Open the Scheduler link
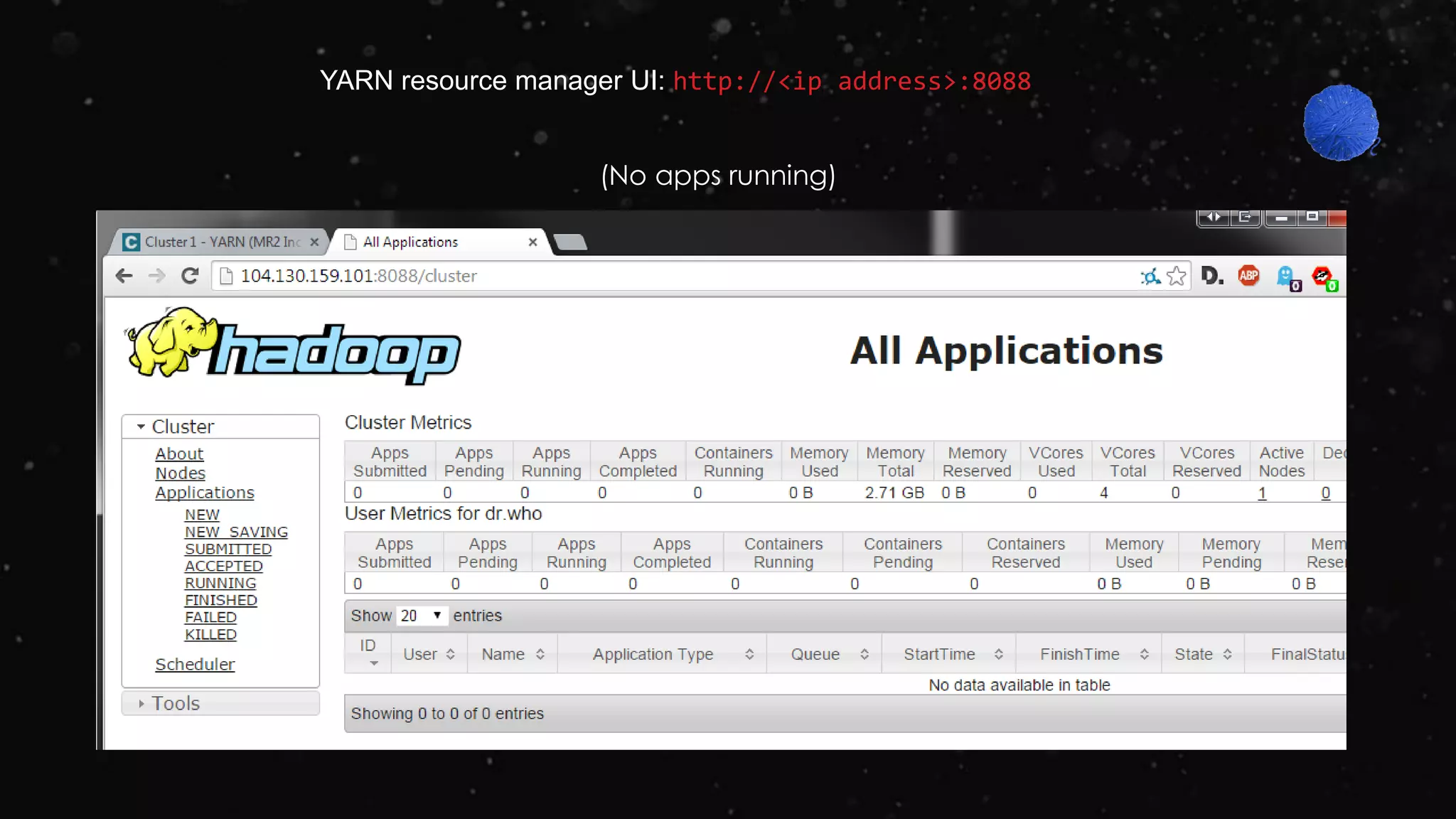Viewport: 1456px width, 819px height. coord(195,665)
